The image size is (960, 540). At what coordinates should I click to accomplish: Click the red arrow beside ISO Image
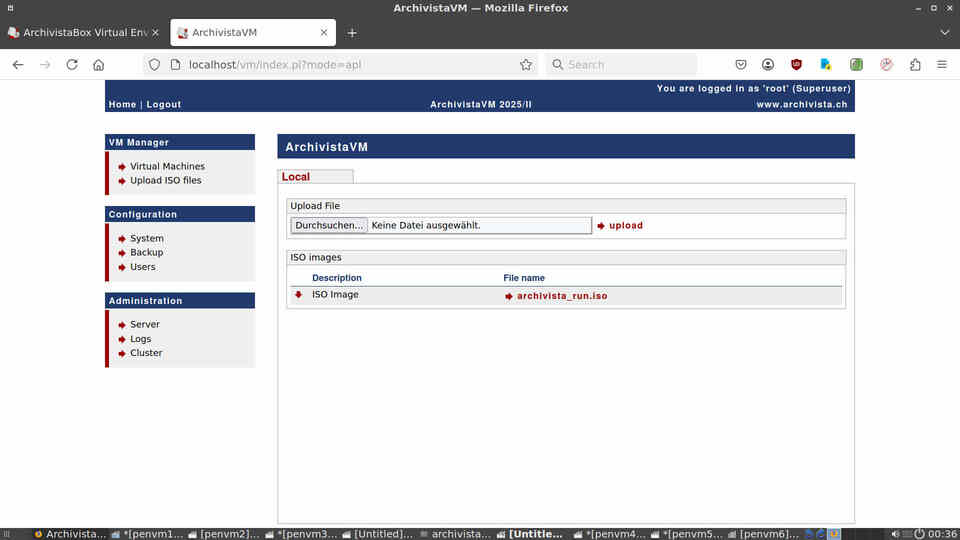click(x=298, y=294)
